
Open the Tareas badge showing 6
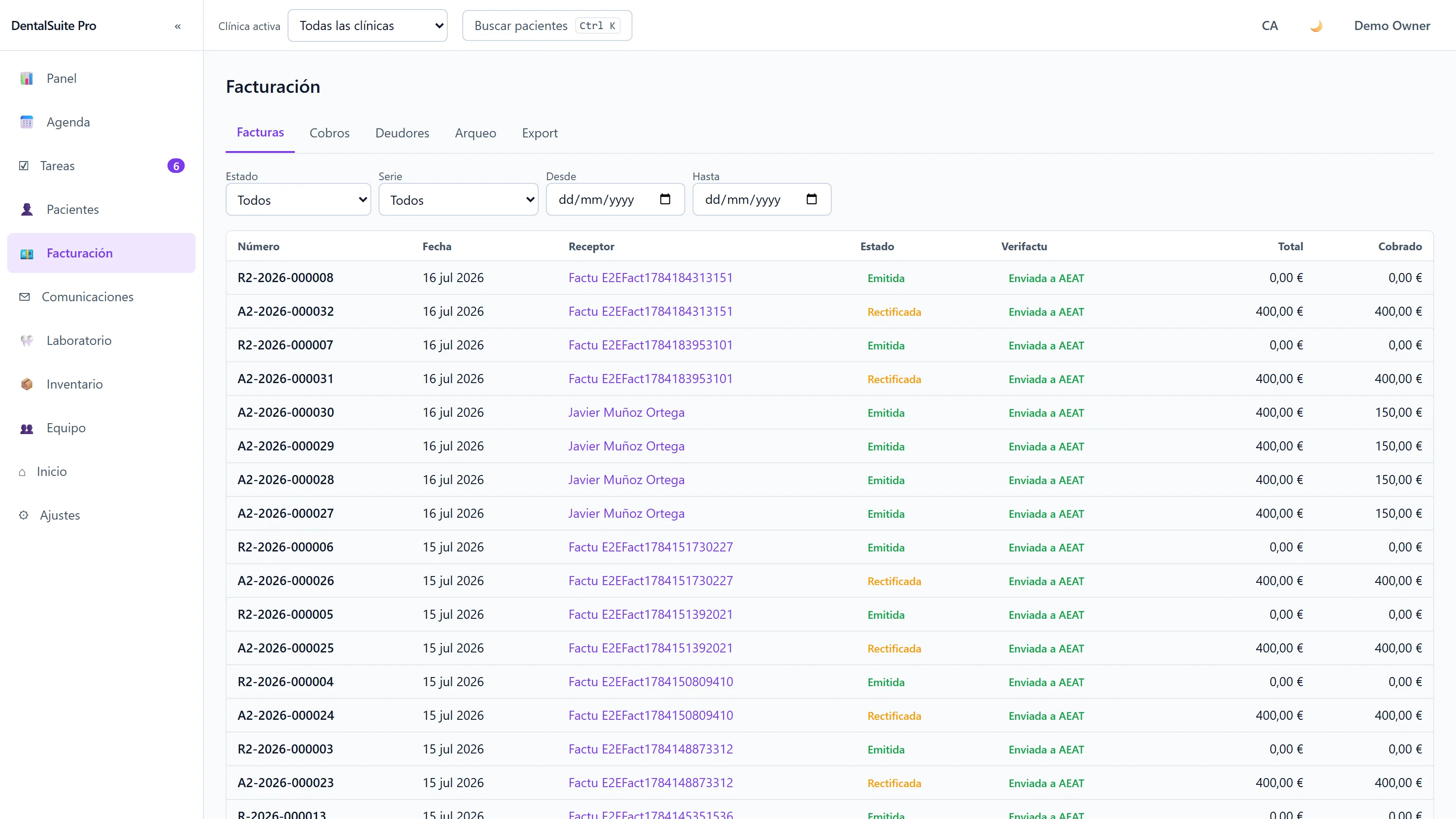pos(176,166)
